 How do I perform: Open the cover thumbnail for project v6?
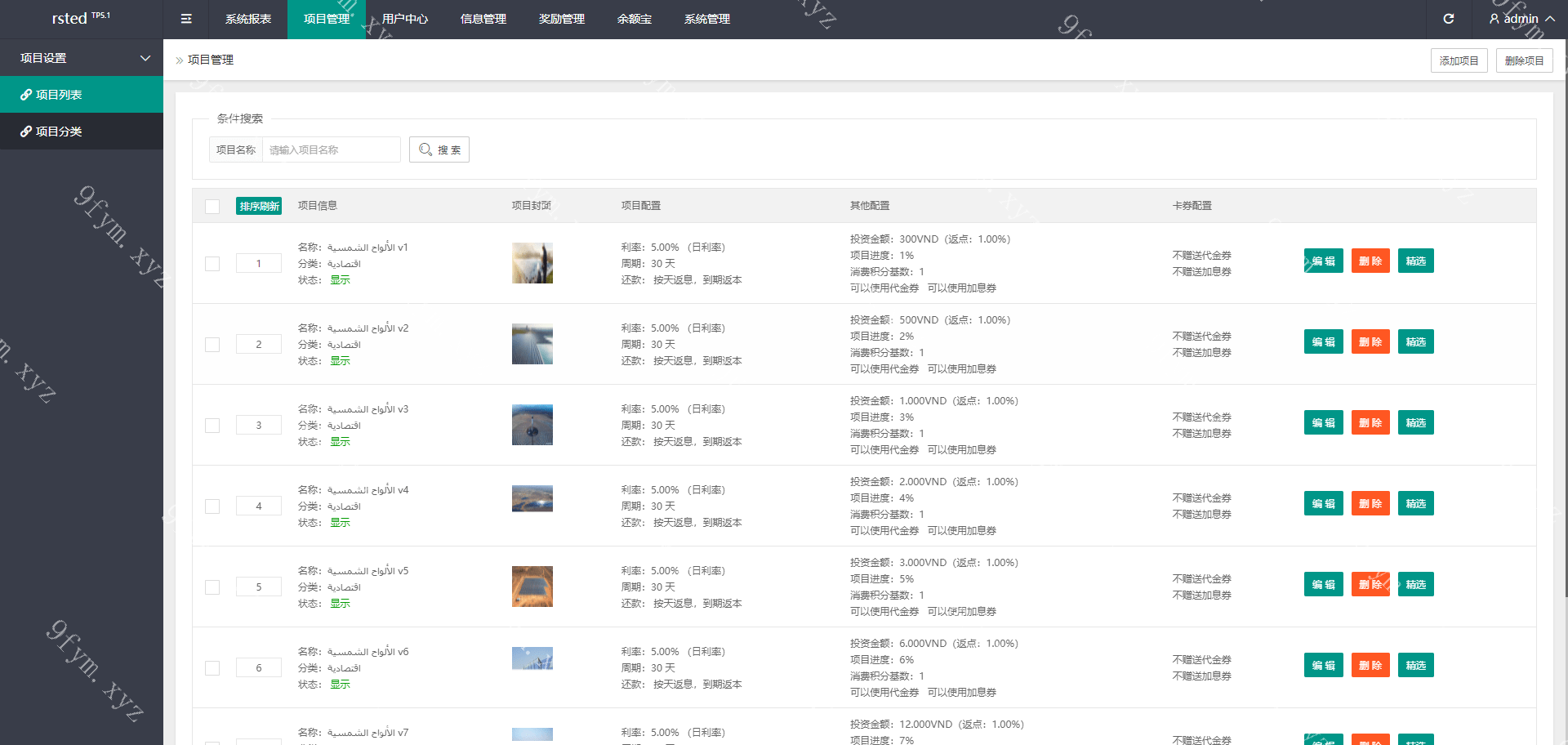532,658
